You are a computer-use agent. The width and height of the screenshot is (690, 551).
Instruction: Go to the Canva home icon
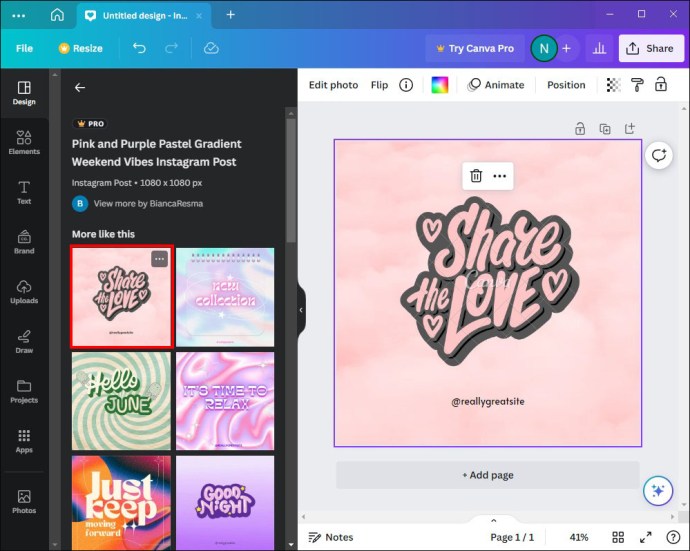(57, 15)
